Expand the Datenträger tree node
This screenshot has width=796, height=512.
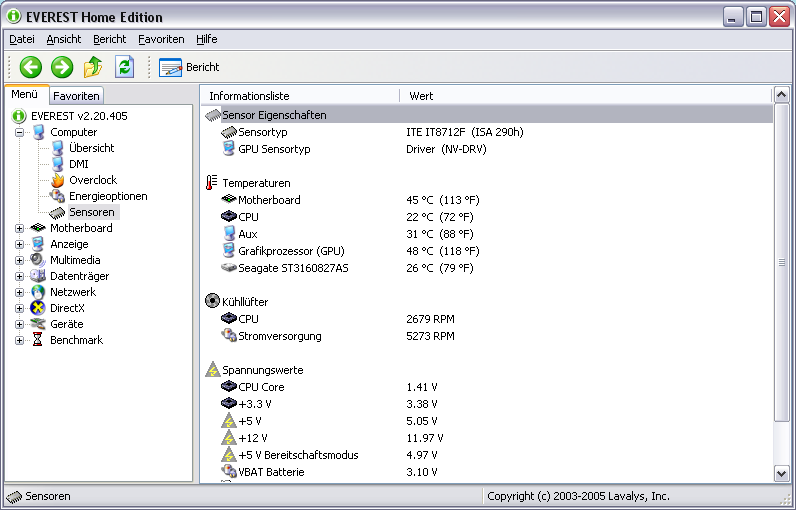pyautogui.click(x=19, y=277)
